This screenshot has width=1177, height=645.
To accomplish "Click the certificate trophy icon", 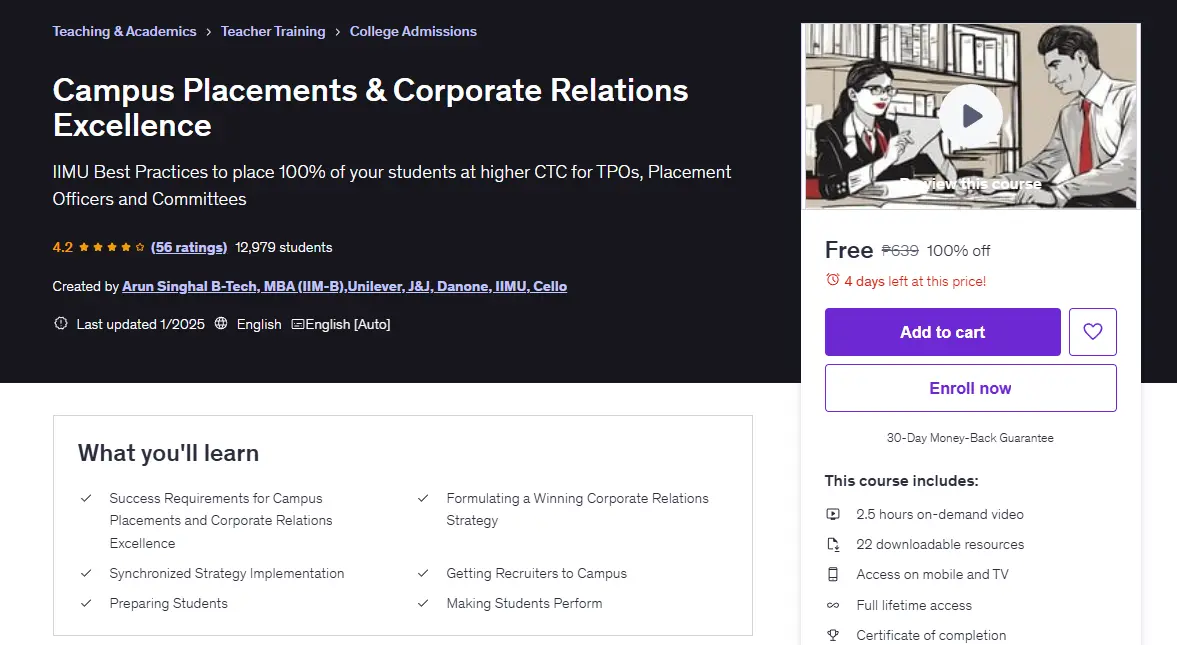I will point(833,635).
